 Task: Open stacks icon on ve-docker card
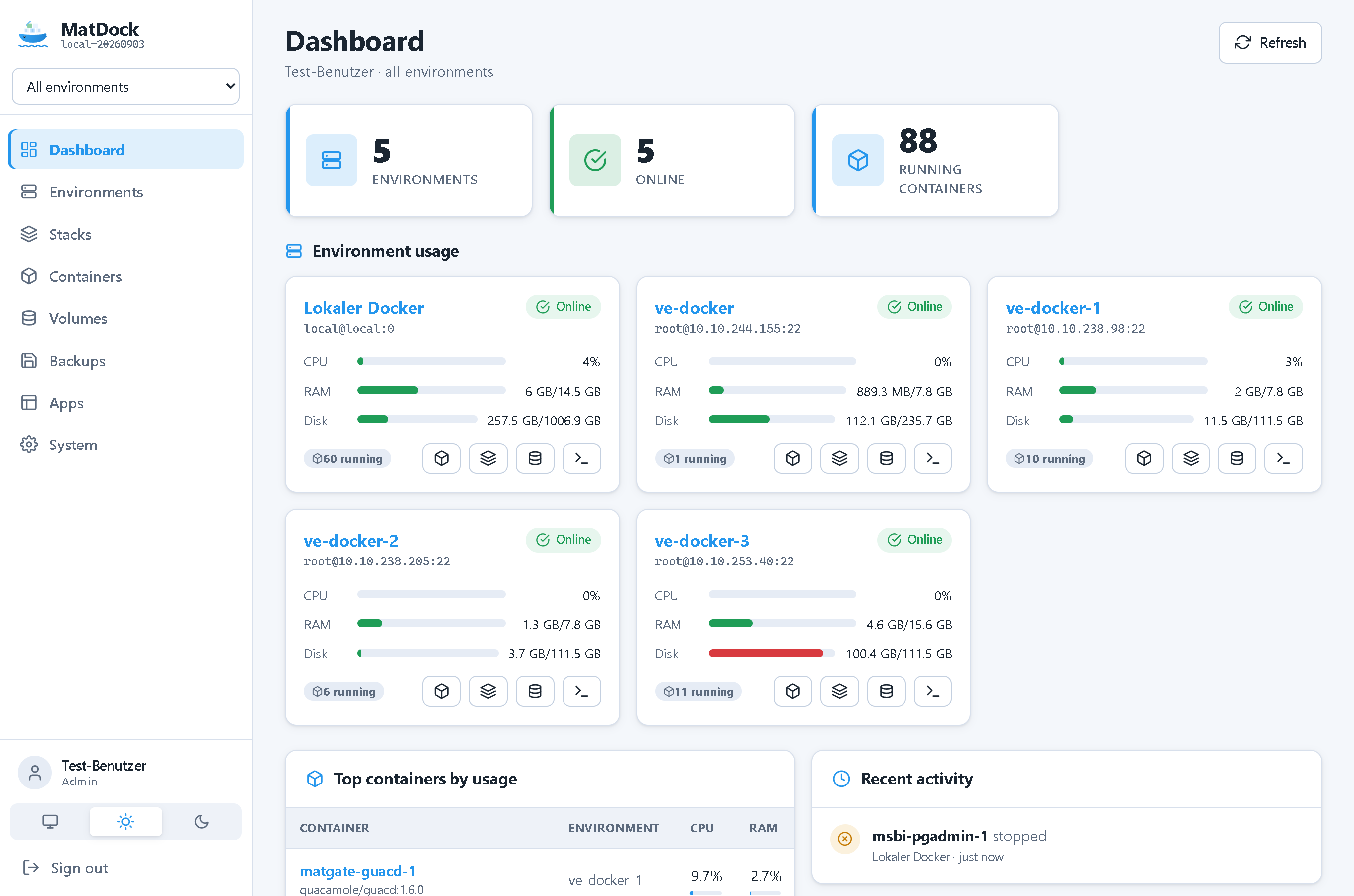point(839,458)
